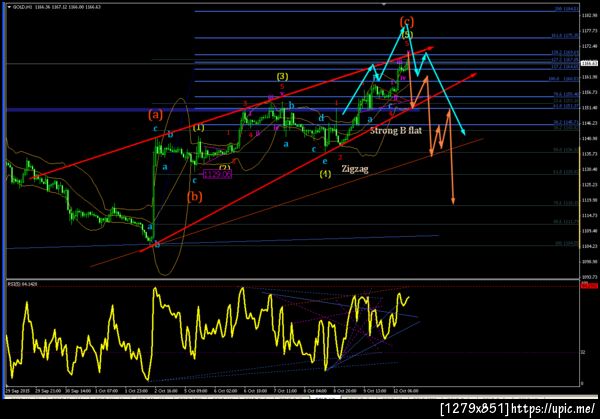Screen dimensions: 600x419
Task: Click the 2 Oct 16:00 time axis label
Action: tap(166, 391)
